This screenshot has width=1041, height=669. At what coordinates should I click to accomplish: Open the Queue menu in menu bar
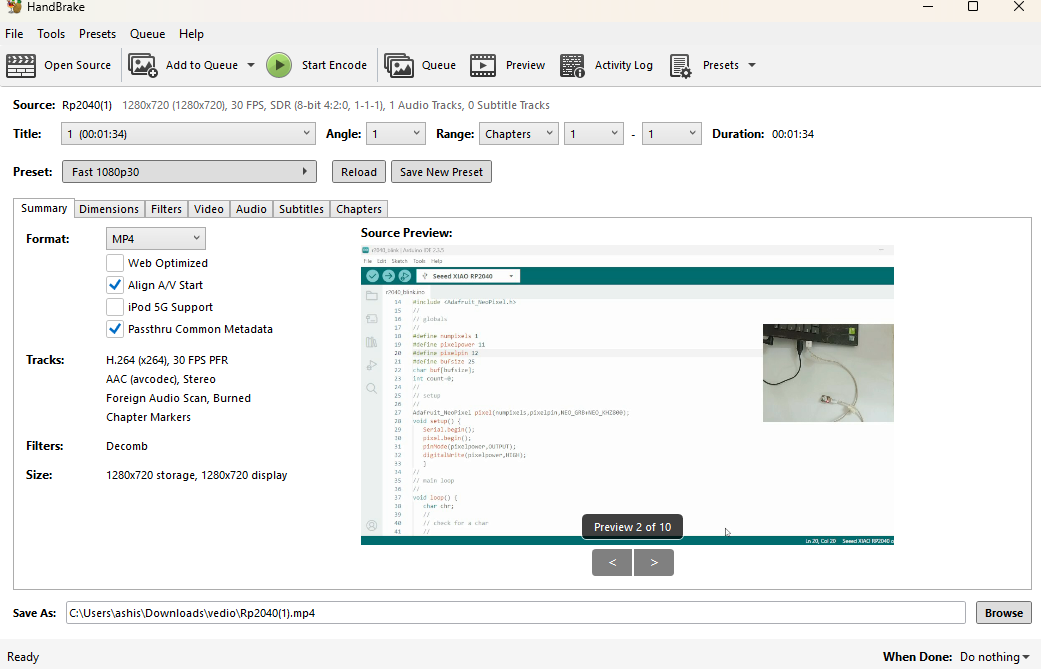click(x=147, y=34)
